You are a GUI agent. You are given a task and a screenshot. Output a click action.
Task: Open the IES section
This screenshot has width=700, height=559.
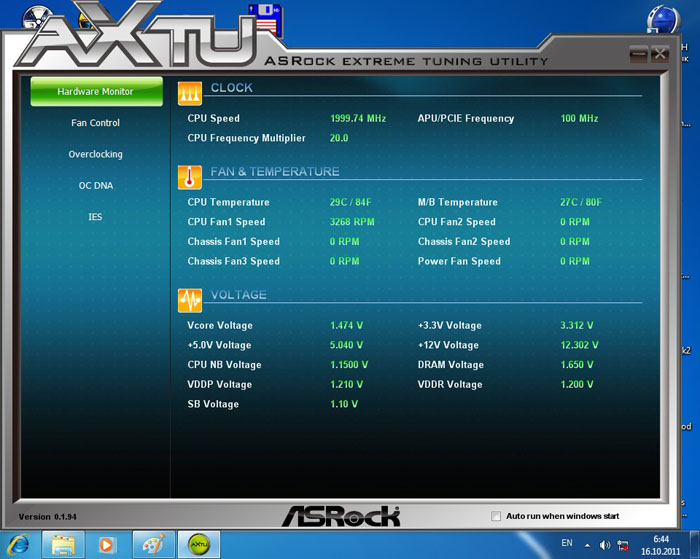click(x=95, y=217)
